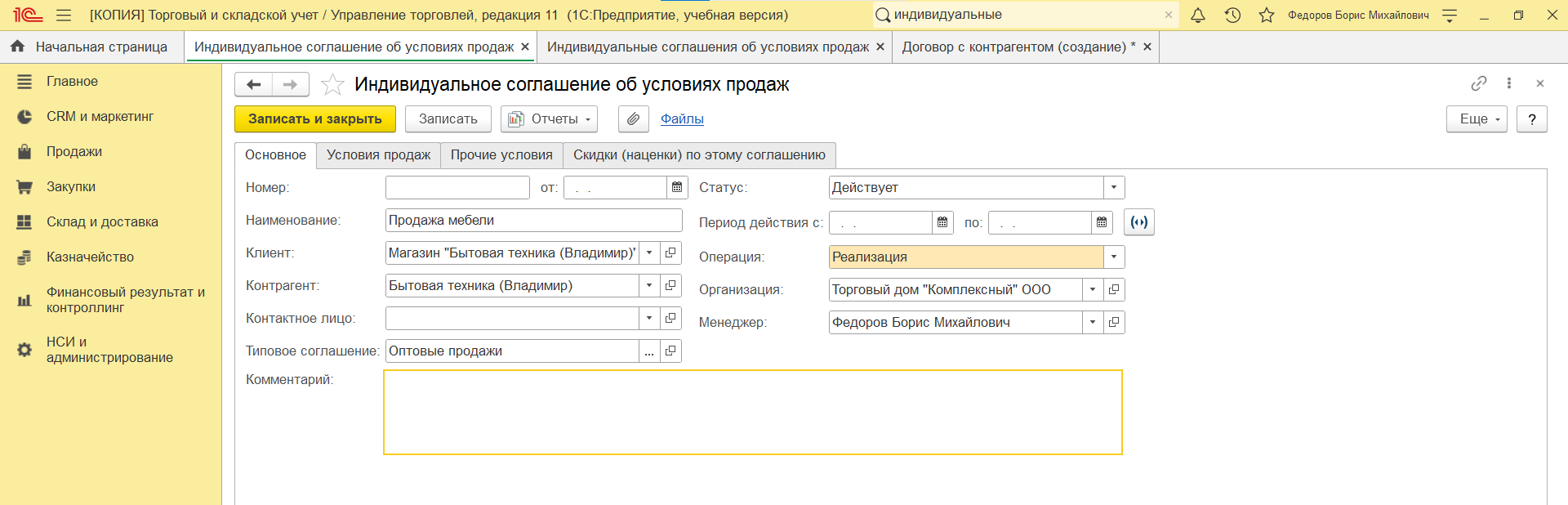
Task: Open Финансовый результат и контроллинг section
Action: 125,300
